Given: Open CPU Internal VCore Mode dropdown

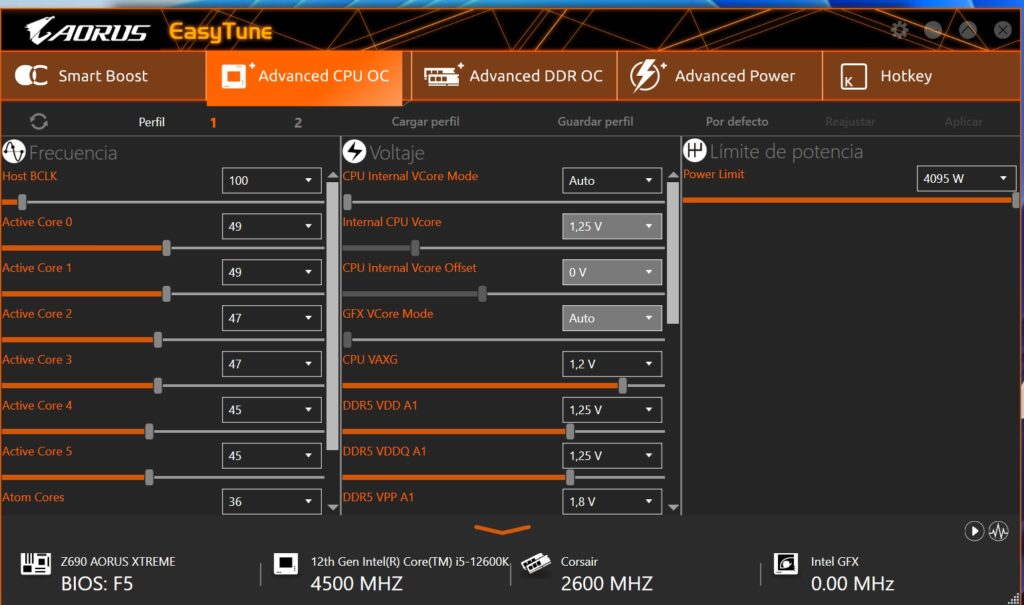Looking at the screenshot, I should [612, 180].
